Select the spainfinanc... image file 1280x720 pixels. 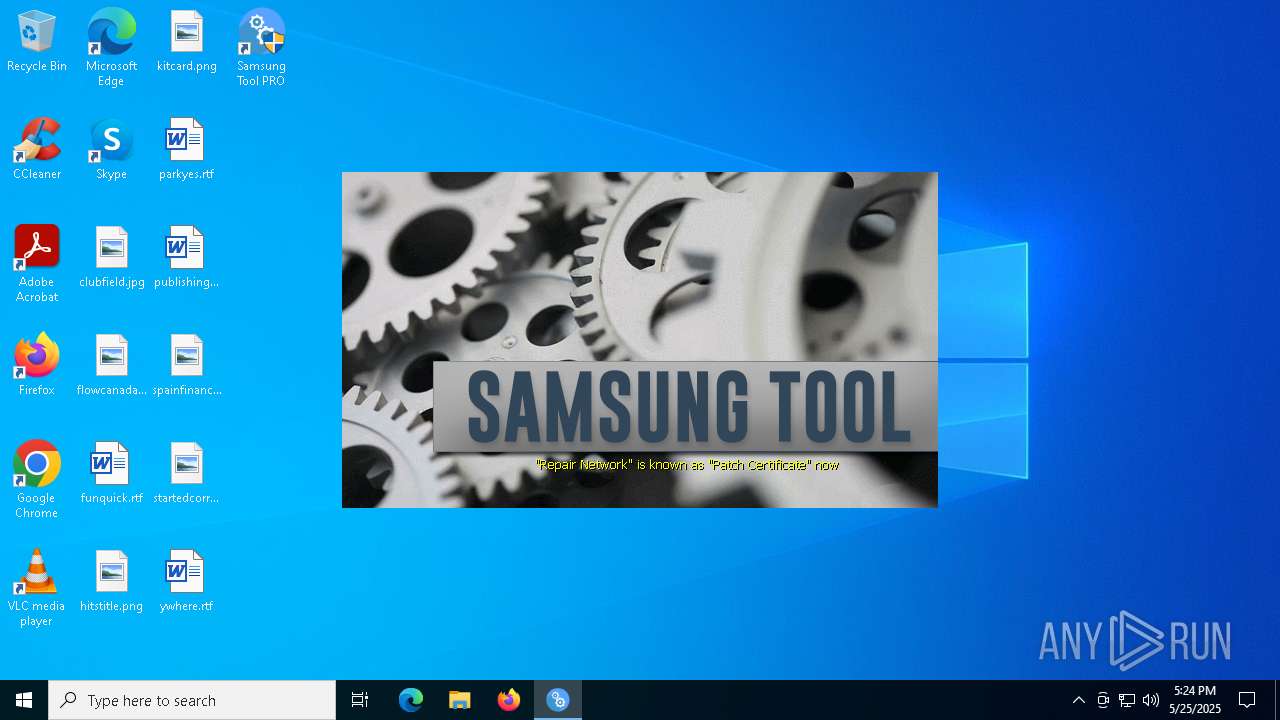(x=187, y=366)
